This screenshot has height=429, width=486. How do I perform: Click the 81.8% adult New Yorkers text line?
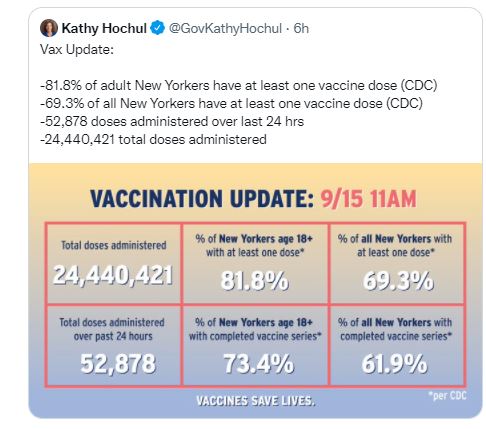(239, 86)
